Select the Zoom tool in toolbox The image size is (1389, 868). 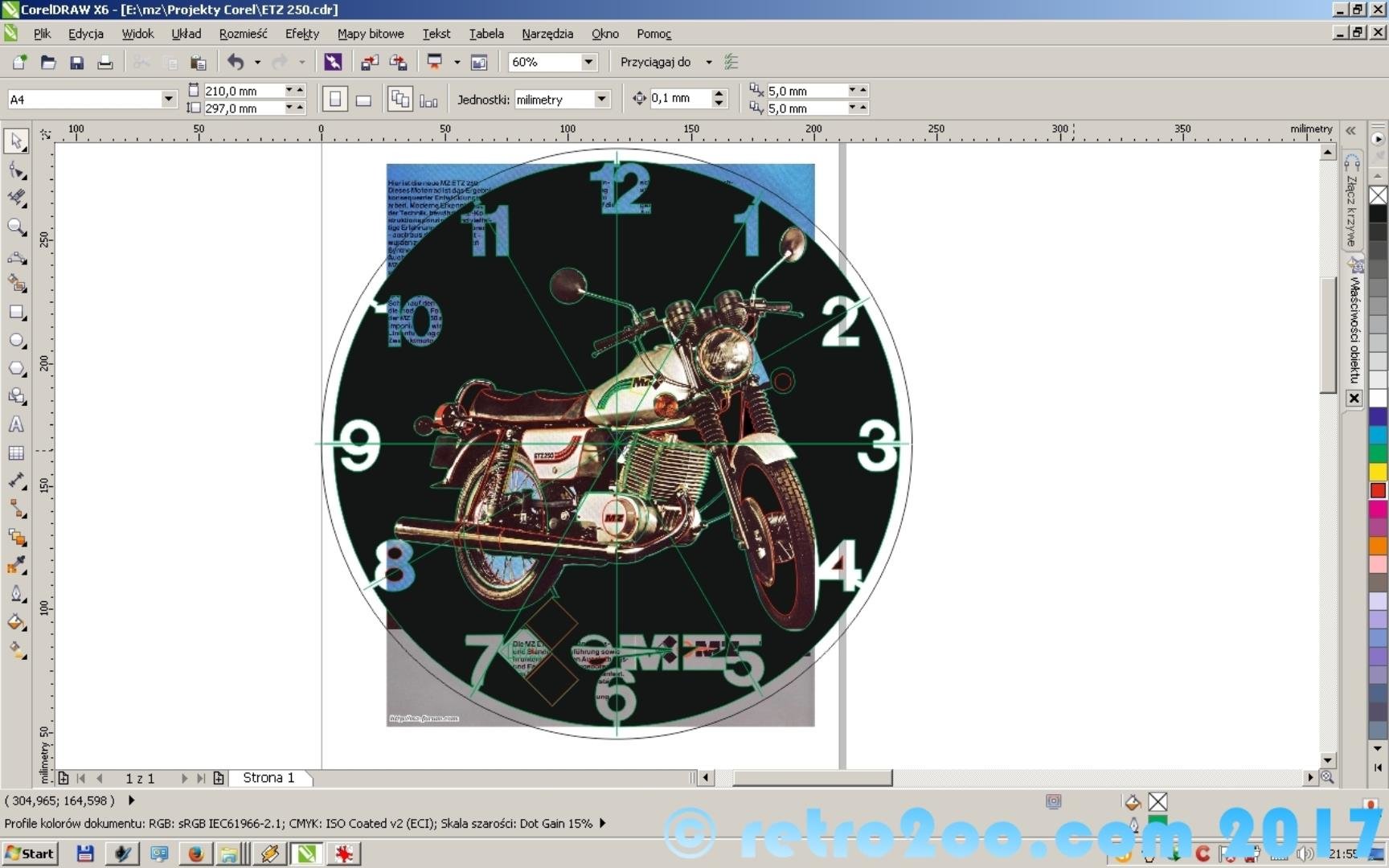16,227
